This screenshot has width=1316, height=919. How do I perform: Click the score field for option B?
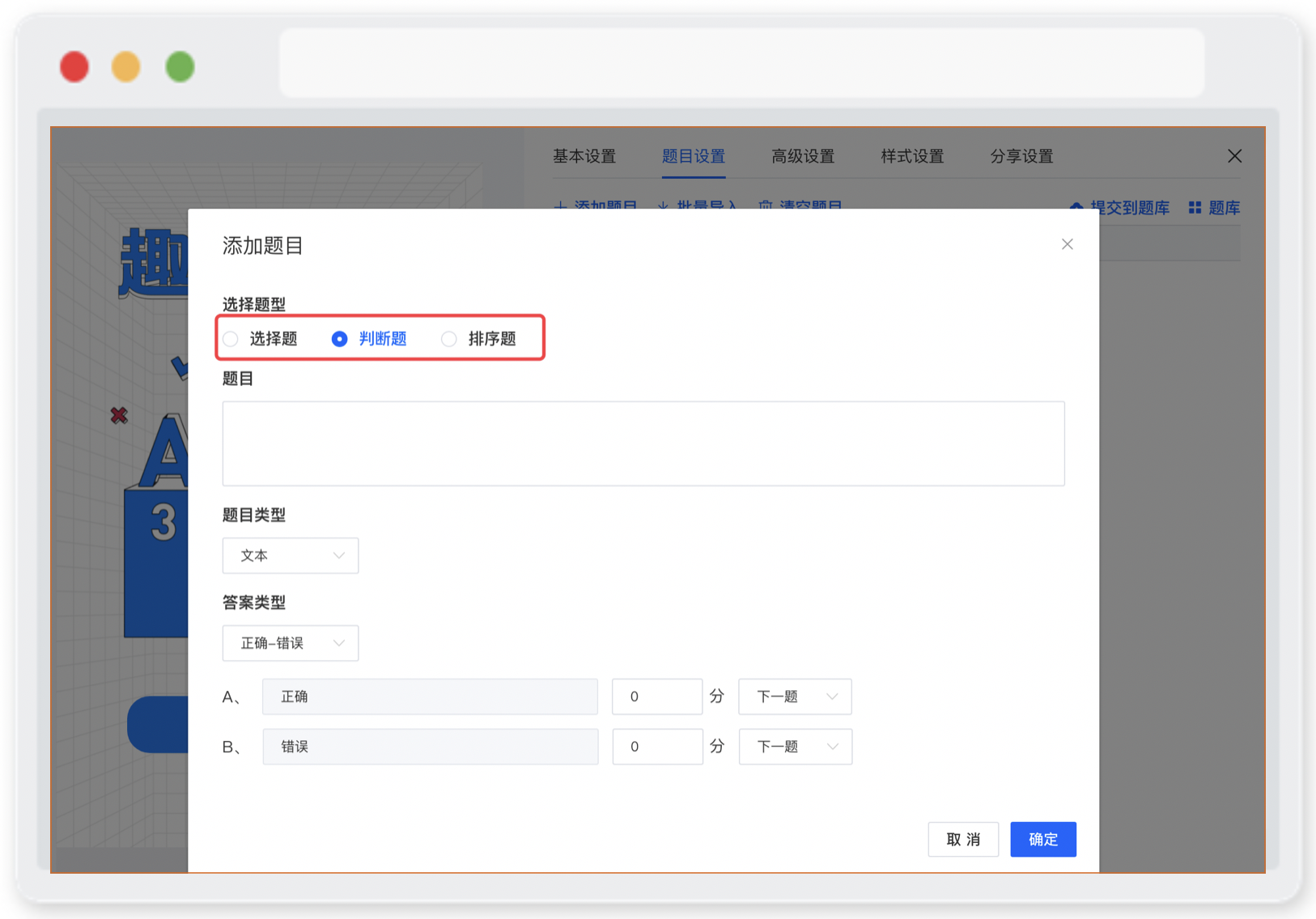point(657,747)
